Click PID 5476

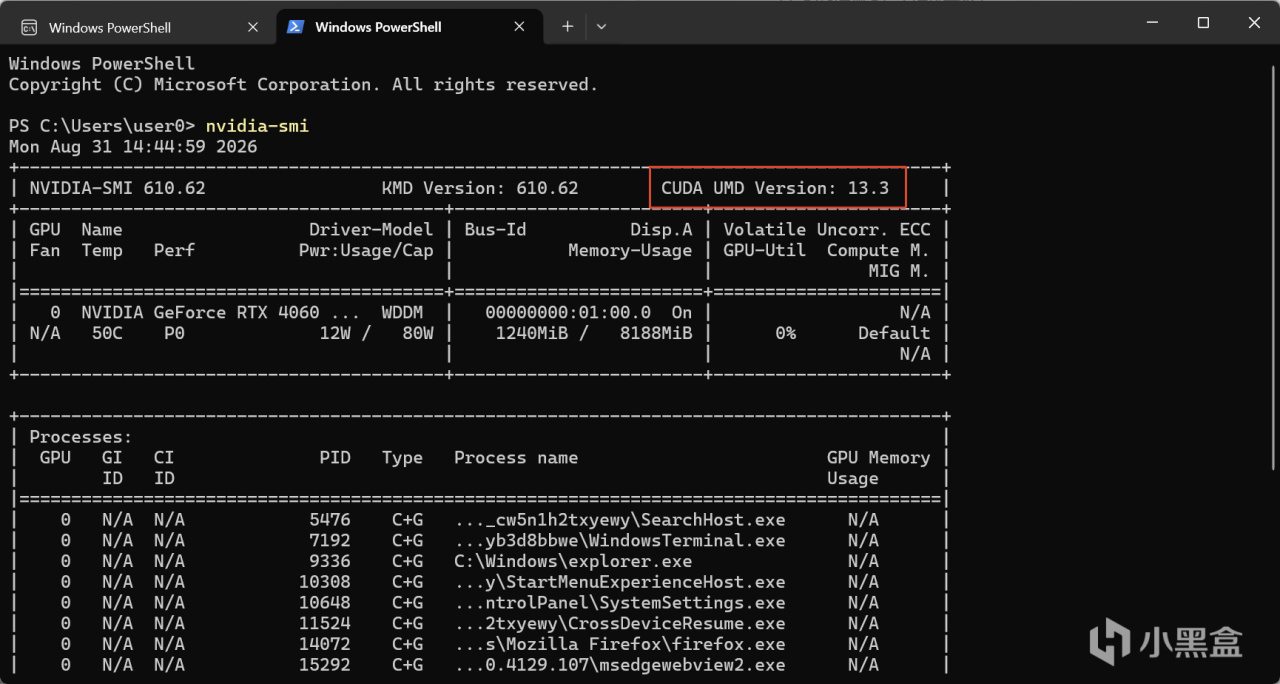click(330, 520)
